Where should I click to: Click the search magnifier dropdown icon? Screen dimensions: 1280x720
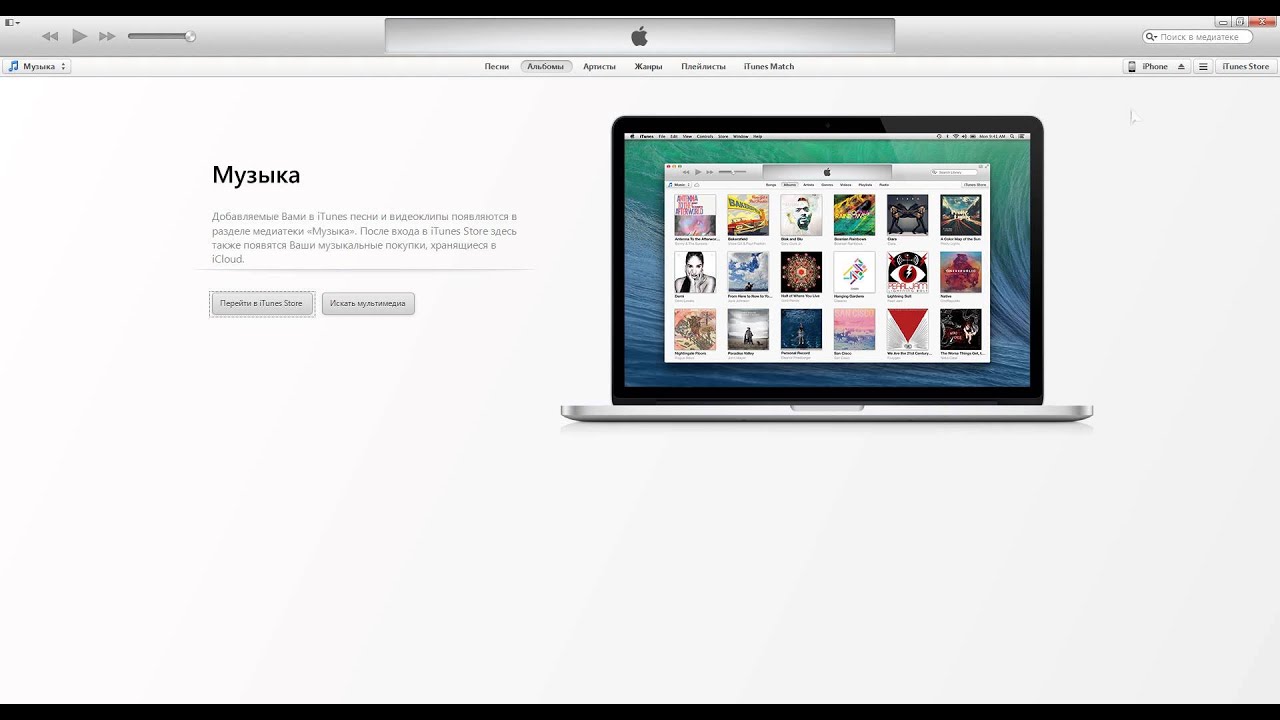point(1153,37)
